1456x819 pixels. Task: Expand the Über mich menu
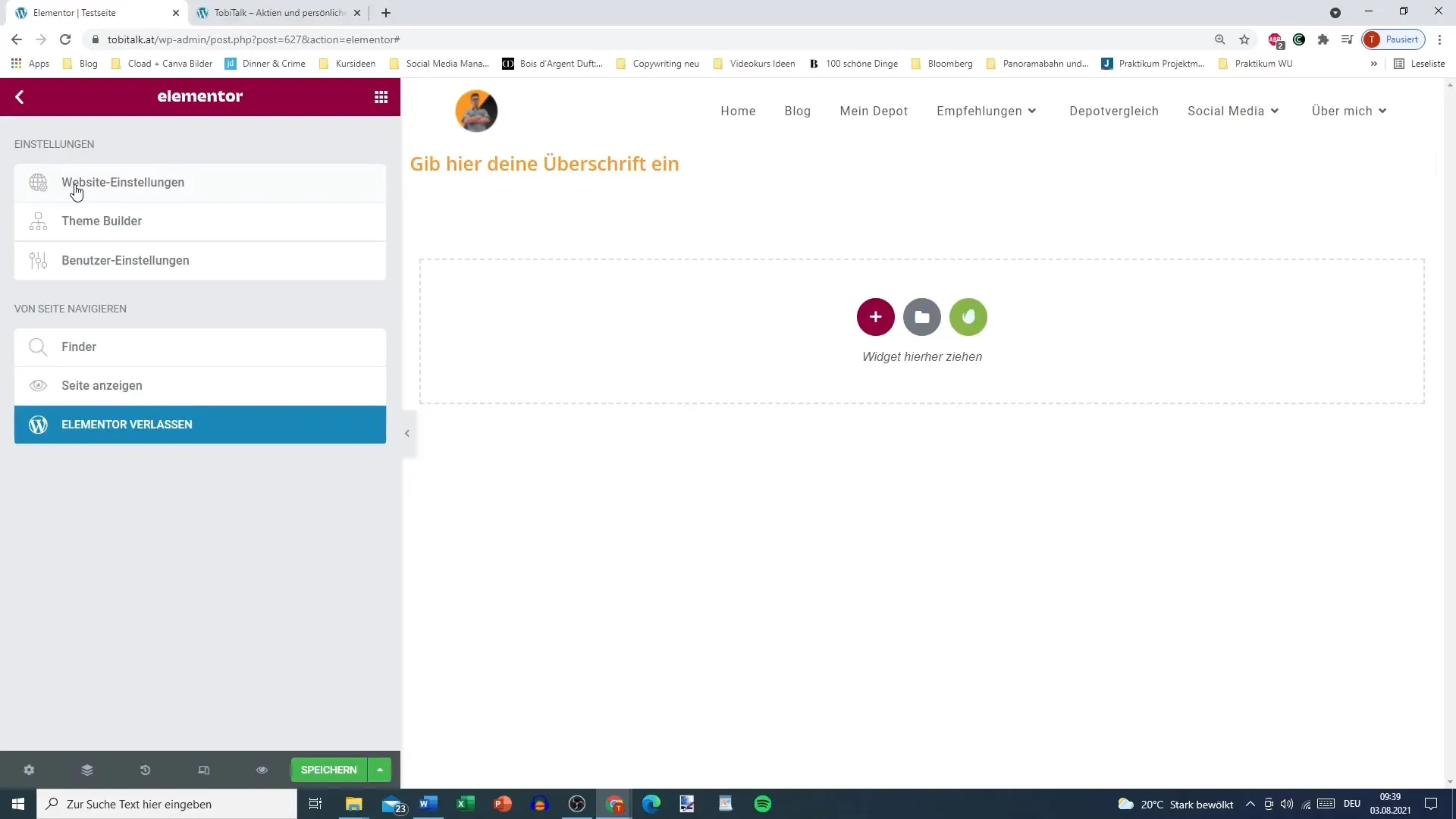click(x=1350, y=111)
